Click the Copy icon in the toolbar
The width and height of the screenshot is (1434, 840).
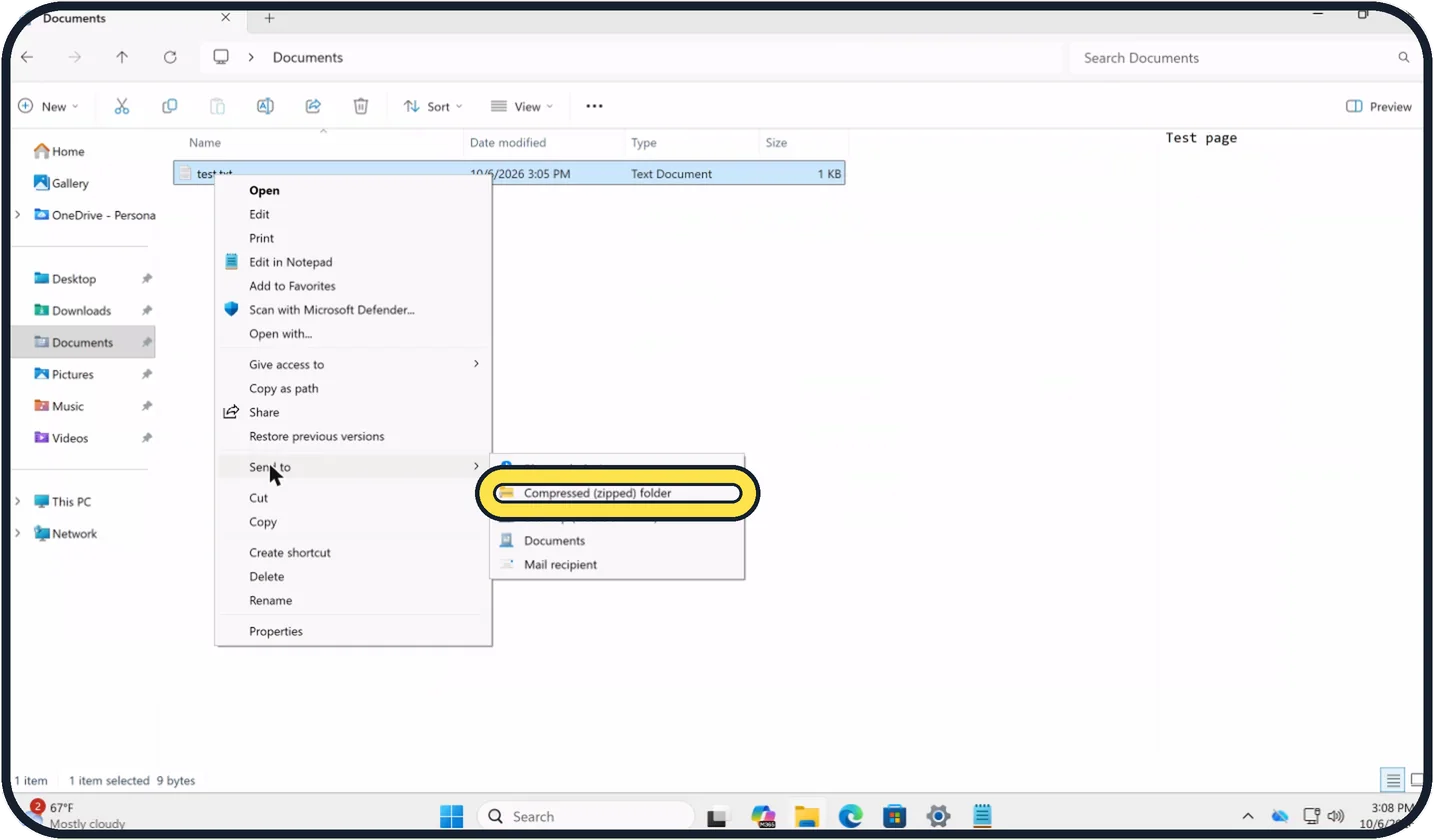coord(170,106)
